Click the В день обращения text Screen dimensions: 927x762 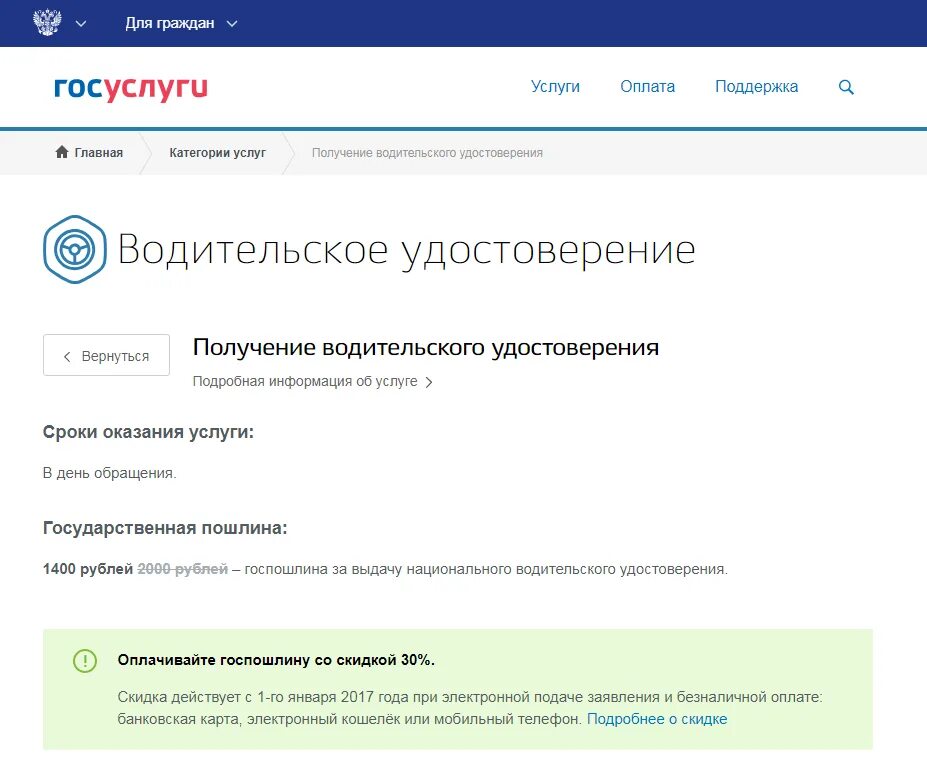pos(109,473)
